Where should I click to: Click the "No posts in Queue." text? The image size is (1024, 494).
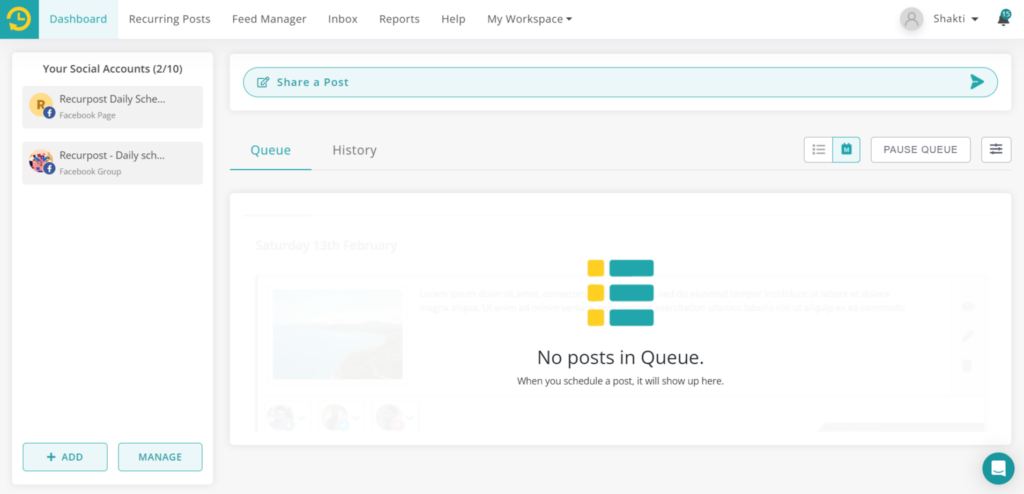tap(620, 357)
